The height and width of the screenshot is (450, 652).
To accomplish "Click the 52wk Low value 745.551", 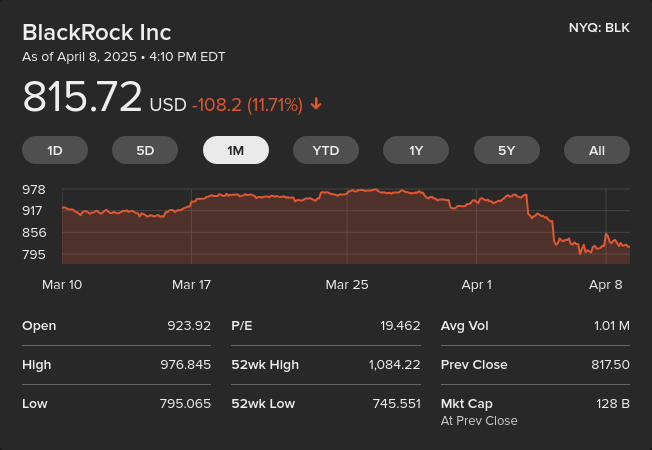I will point(397,403).
